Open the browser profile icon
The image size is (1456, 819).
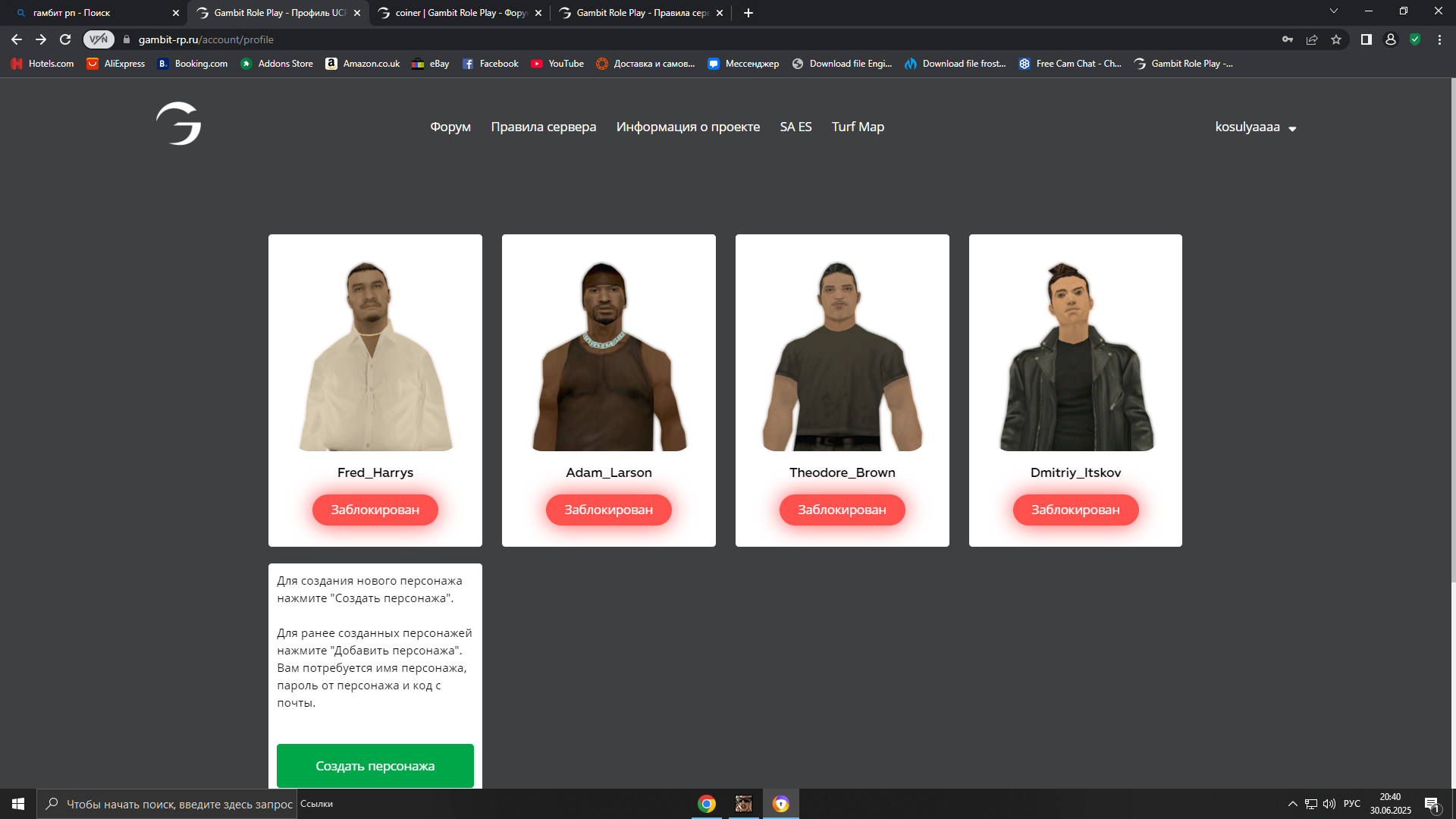pos(1391,39)
